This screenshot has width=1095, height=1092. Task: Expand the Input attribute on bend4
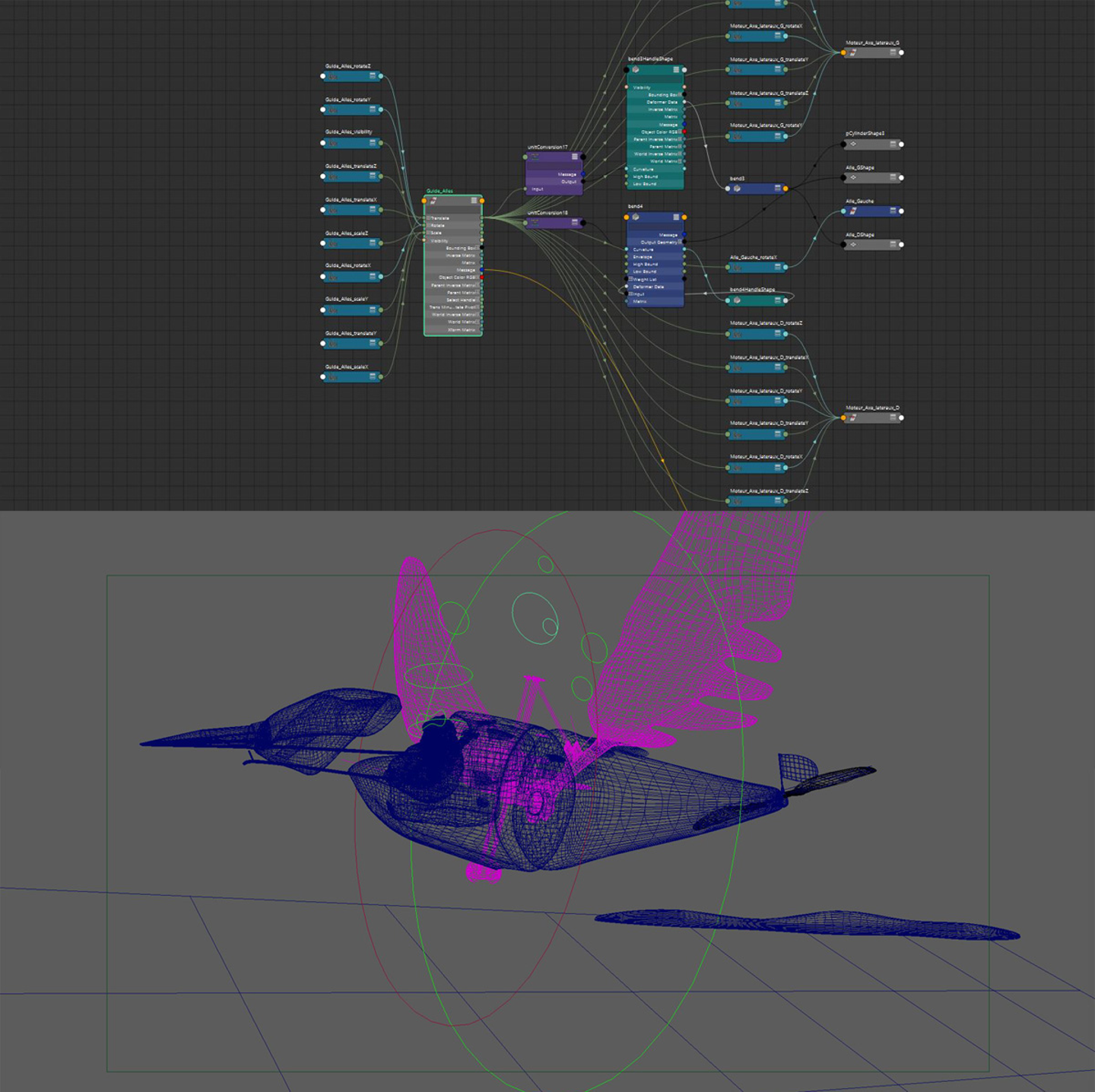click(x=631, y=294)
